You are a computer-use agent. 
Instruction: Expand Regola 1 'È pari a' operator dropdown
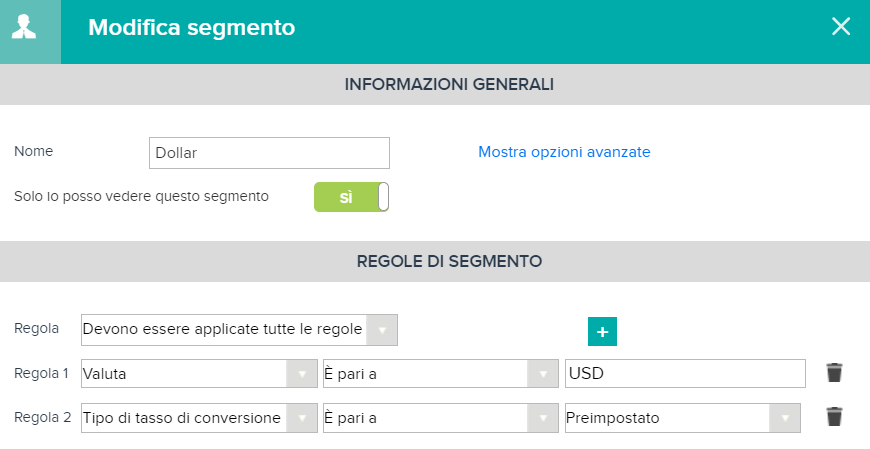pyautogui.click(x=441, y=374)
